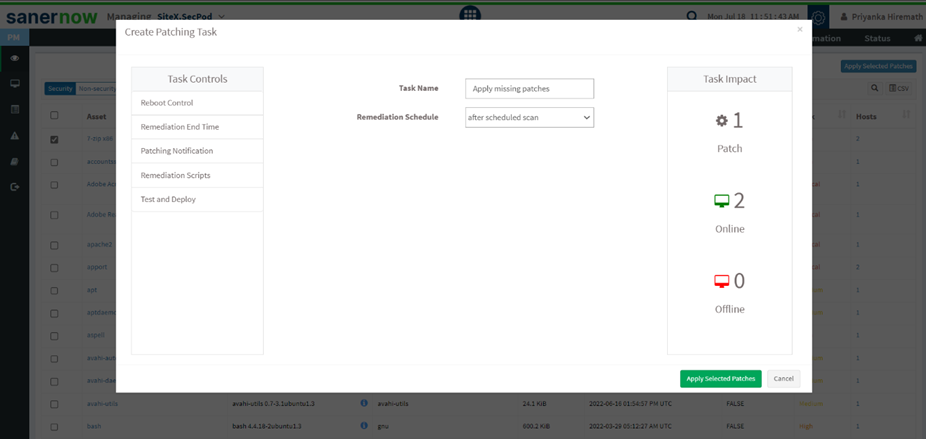Open the settings gear icon in header
Screen dimensions: 926x439
tap(818, 17)
